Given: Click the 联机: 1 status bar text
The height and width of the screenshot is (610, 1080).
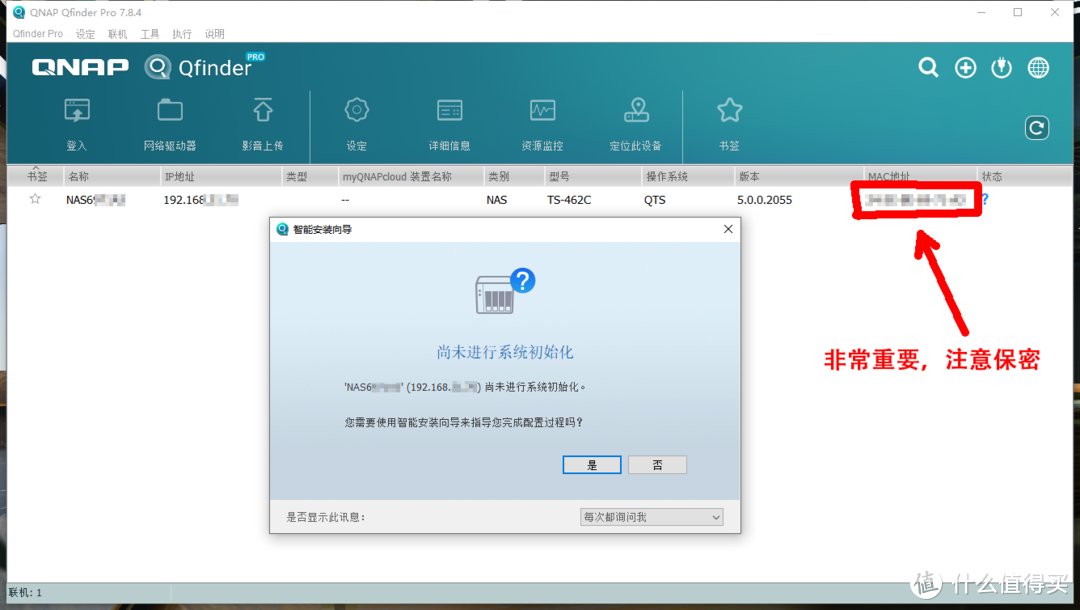Looking at the screenshot, I should click(x=25, y=592).
